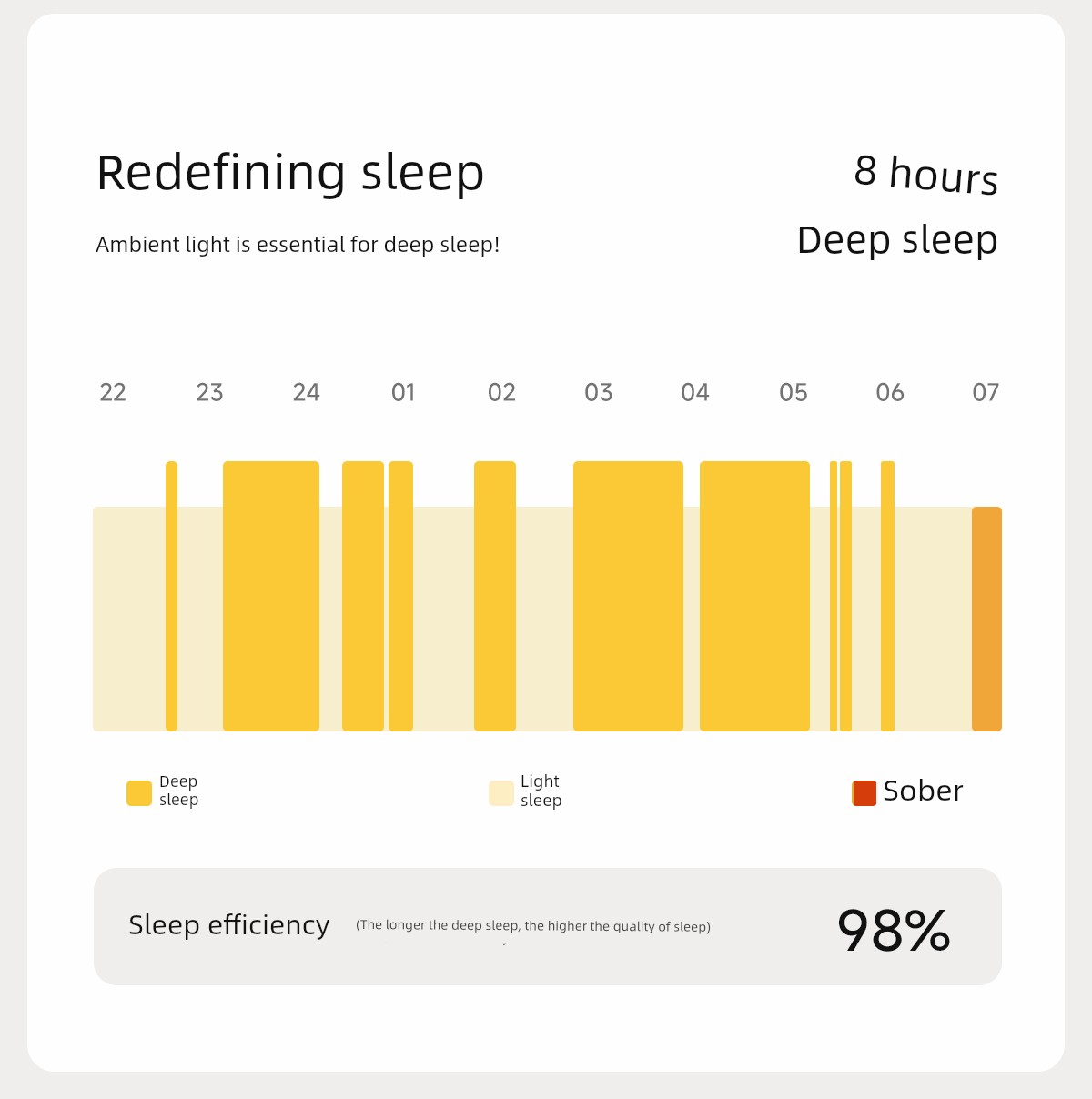
Task: Select the narrow deep sleep bar under 06
Action: tap(887, 596)
